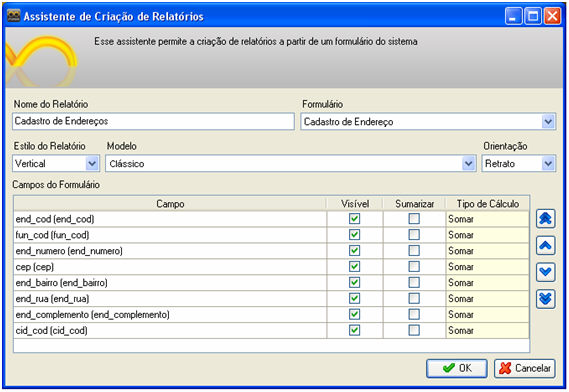
Task: Open the Formulário dropdown
Action: pos(548,122)
